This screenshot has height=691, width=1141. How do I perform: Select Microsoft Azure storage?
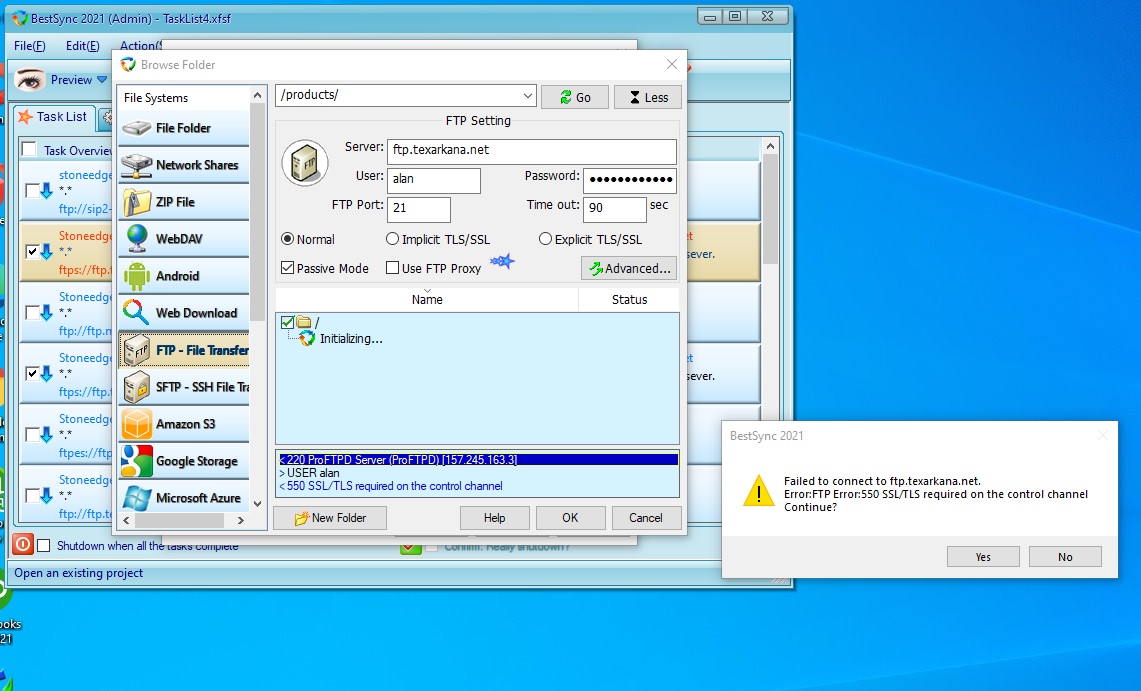pyautogui.click(x=184, y=498)
